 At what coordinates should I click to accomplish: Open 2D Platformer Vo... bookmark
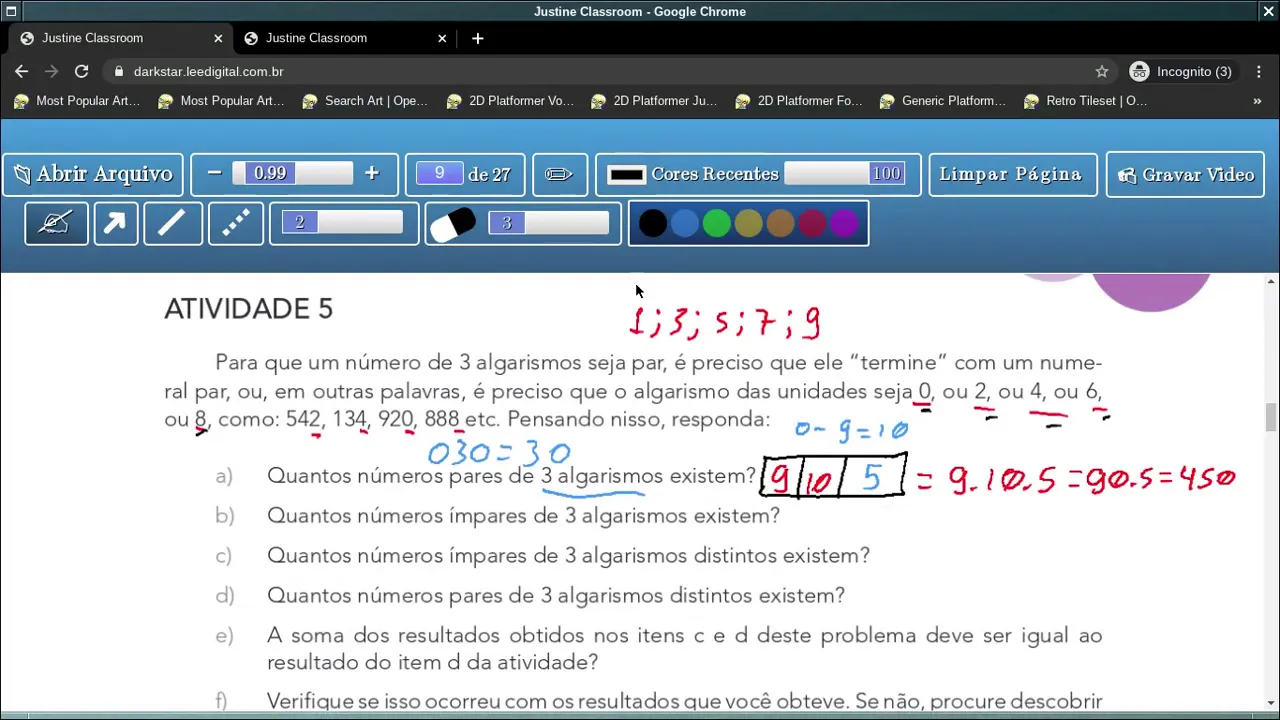coord(509,101)
